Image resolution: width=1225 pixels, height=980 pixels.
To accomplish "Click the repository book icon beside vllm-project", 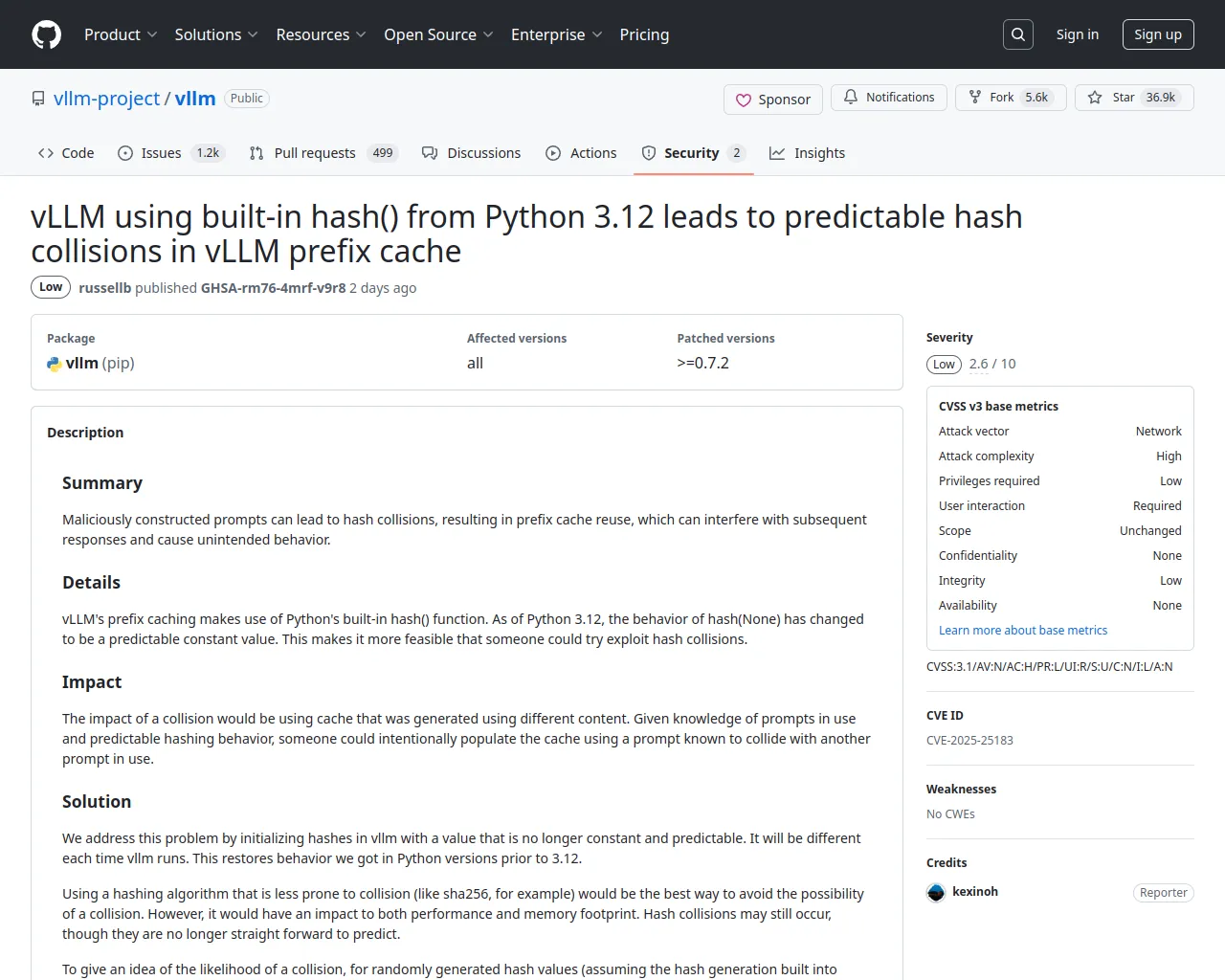I will point(38,99).
